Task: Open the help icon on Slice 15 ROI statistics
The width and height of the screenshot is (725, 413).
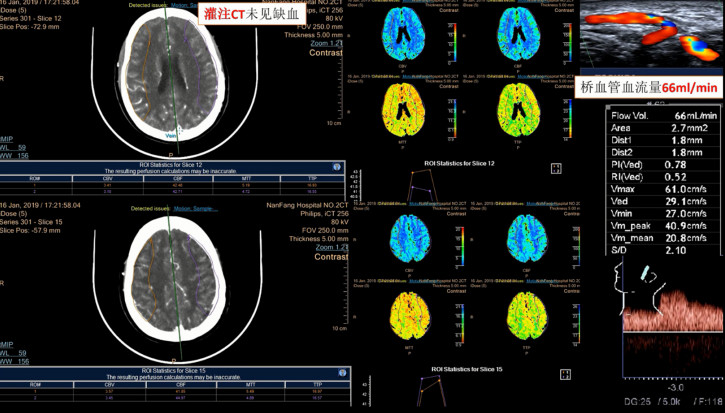Action: pyautogui.click(x=343, y=373)
